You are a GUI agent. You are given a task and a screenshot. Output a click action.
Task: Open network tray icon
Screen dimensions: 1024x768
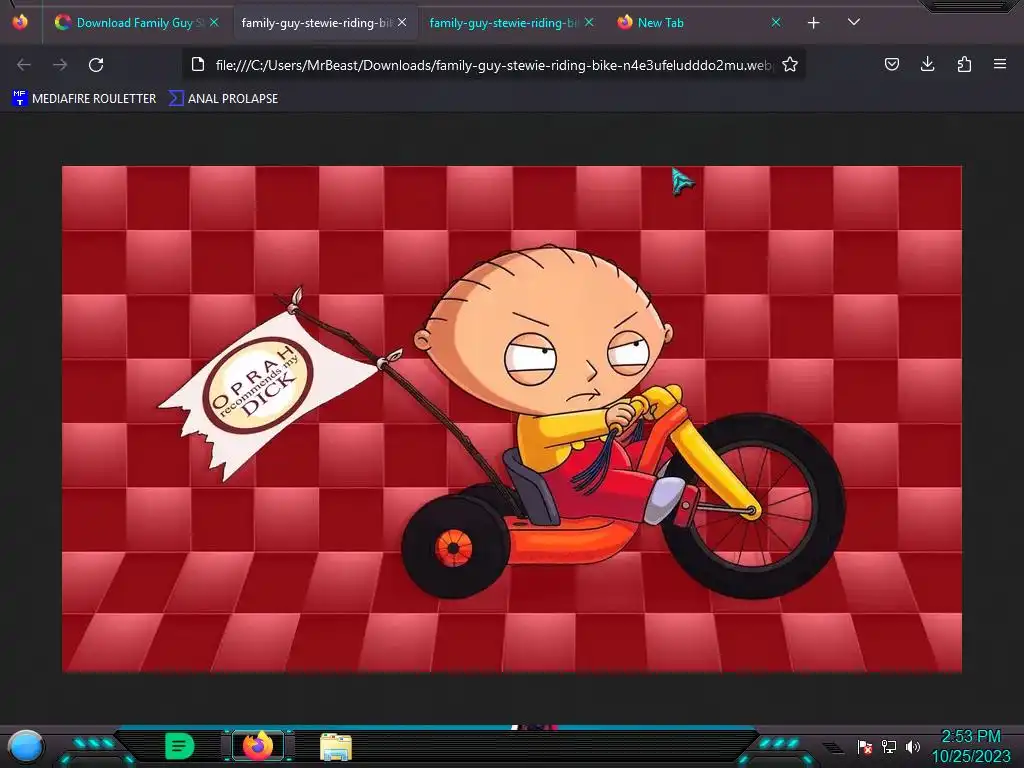coord(889,746)
